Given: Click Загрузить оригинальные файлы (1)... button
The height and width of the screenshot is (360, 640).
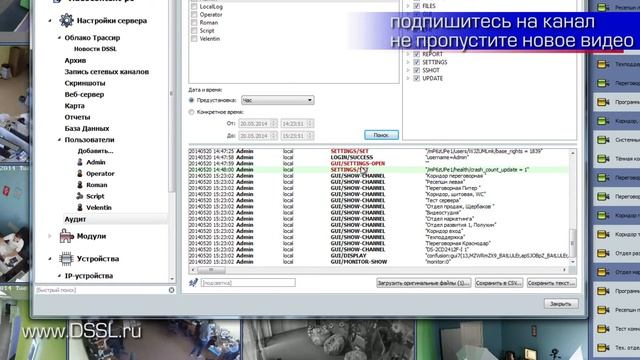Looking at the screenshot, I should 423,282.
